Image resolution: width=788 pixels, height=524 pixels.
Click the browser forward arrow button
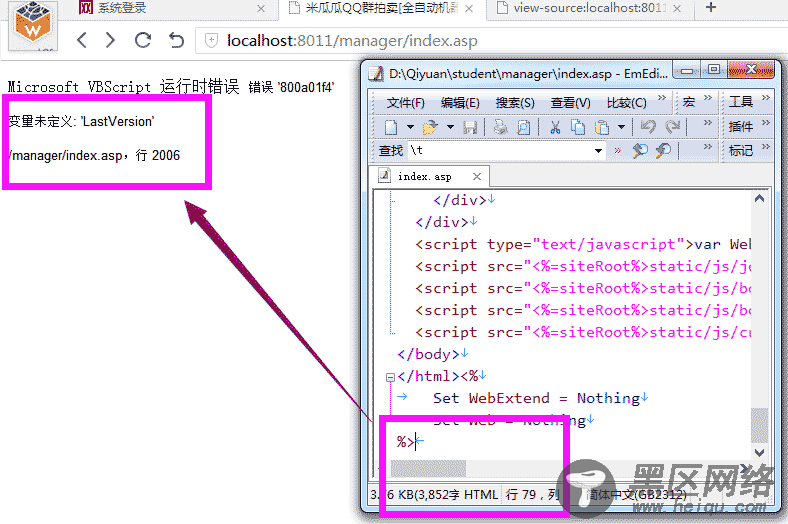click(110, 40)
